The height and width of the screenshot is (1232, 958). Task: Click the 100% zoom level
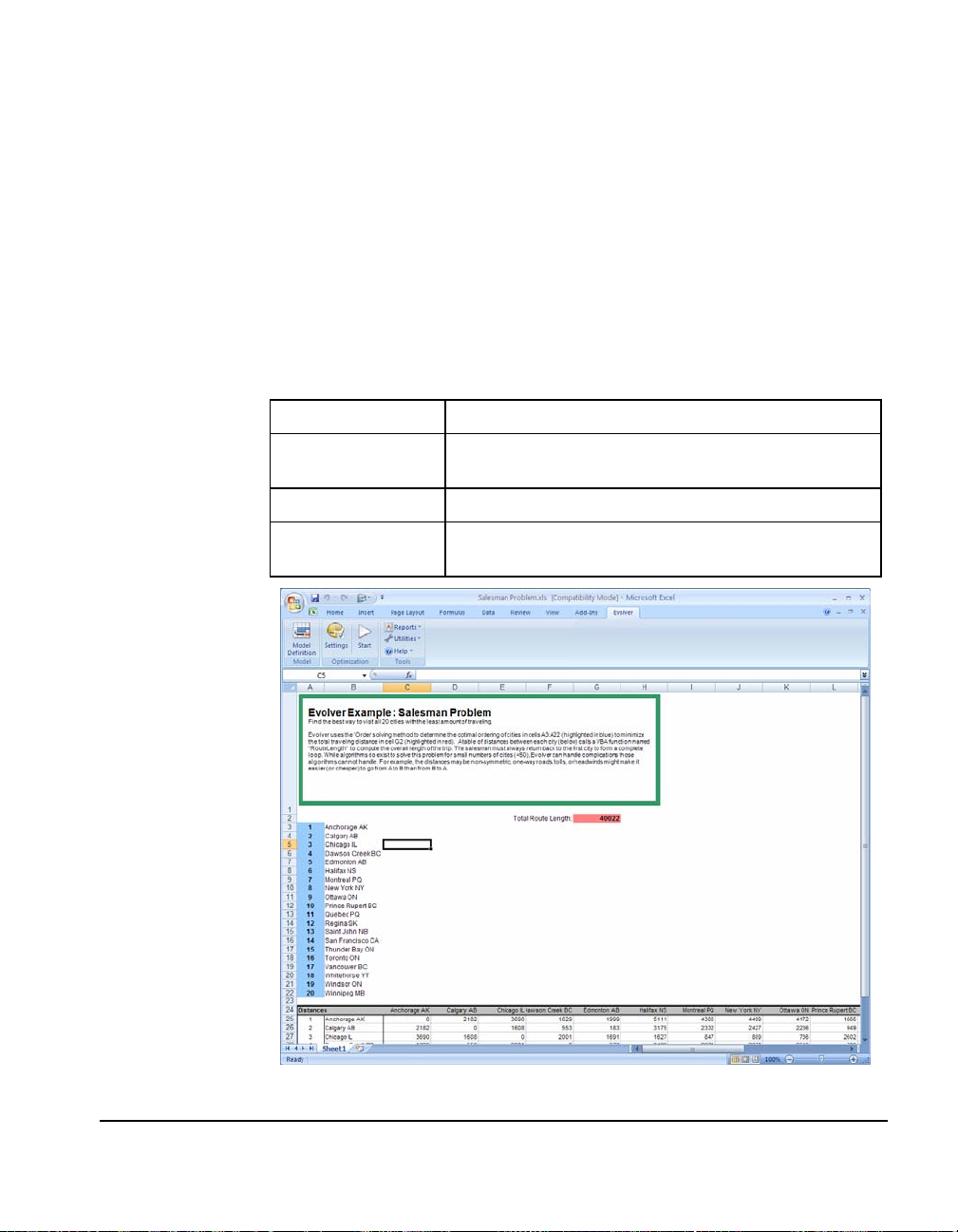point(773,1059)
